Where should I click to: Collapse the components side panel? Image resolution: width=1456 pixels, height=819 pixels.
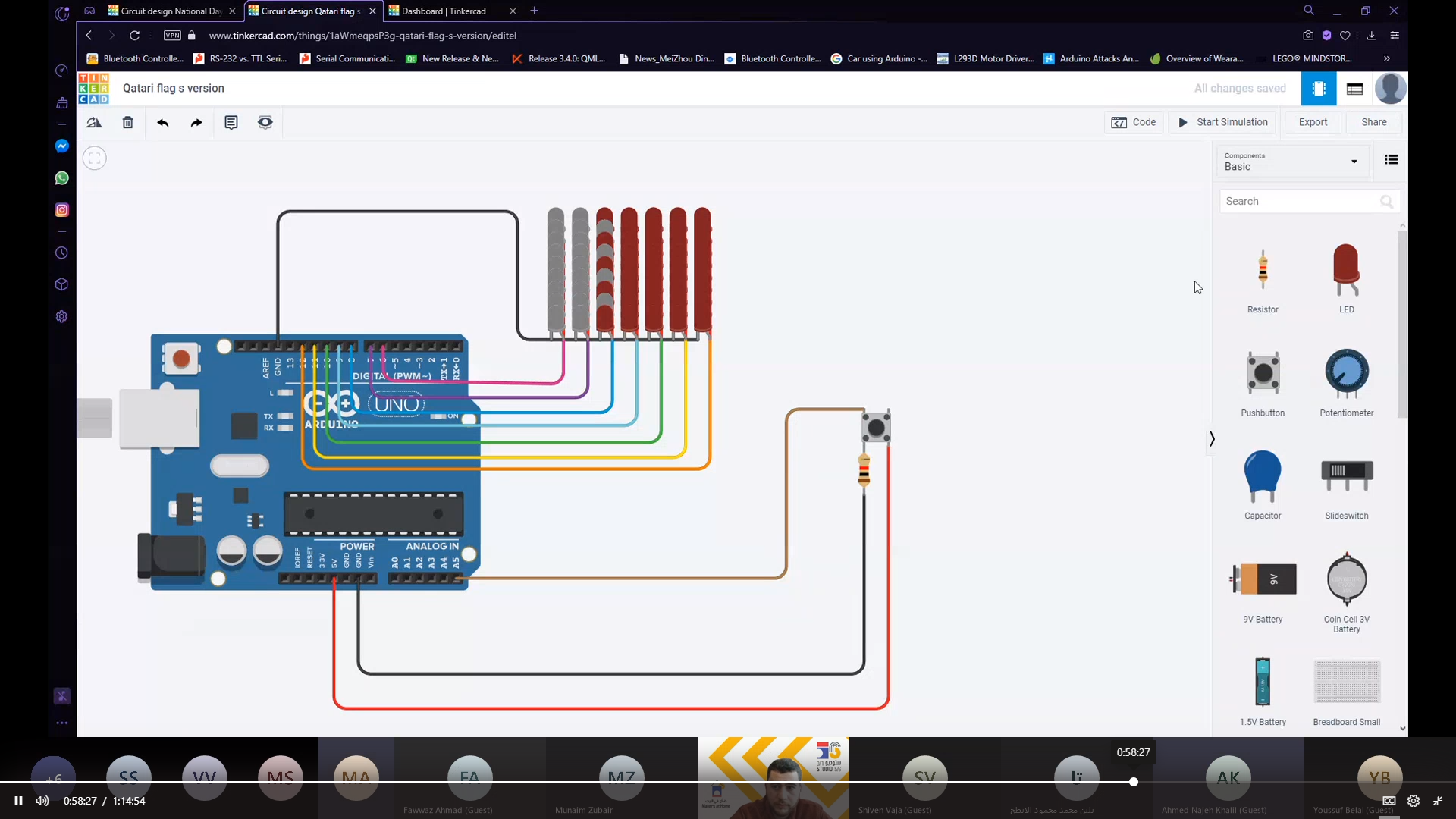[x=1212, y=439]
